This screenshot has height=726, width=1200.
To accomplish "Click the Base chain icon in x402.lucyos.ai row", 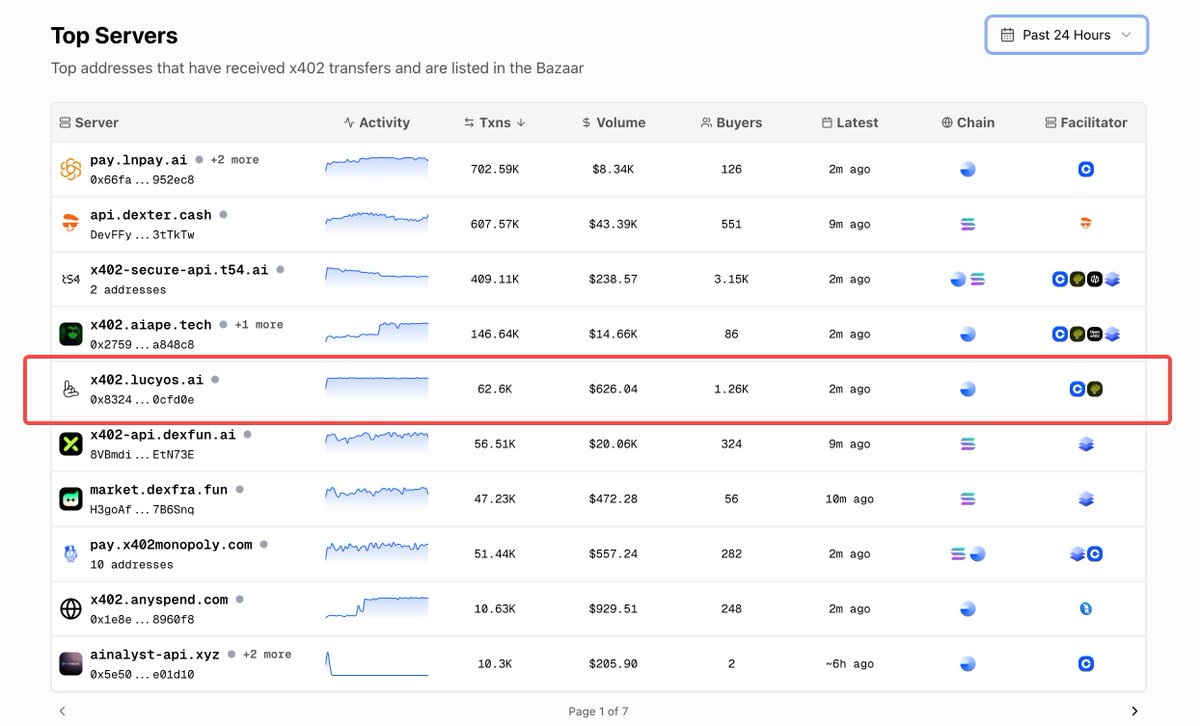I will click(967, 389).
